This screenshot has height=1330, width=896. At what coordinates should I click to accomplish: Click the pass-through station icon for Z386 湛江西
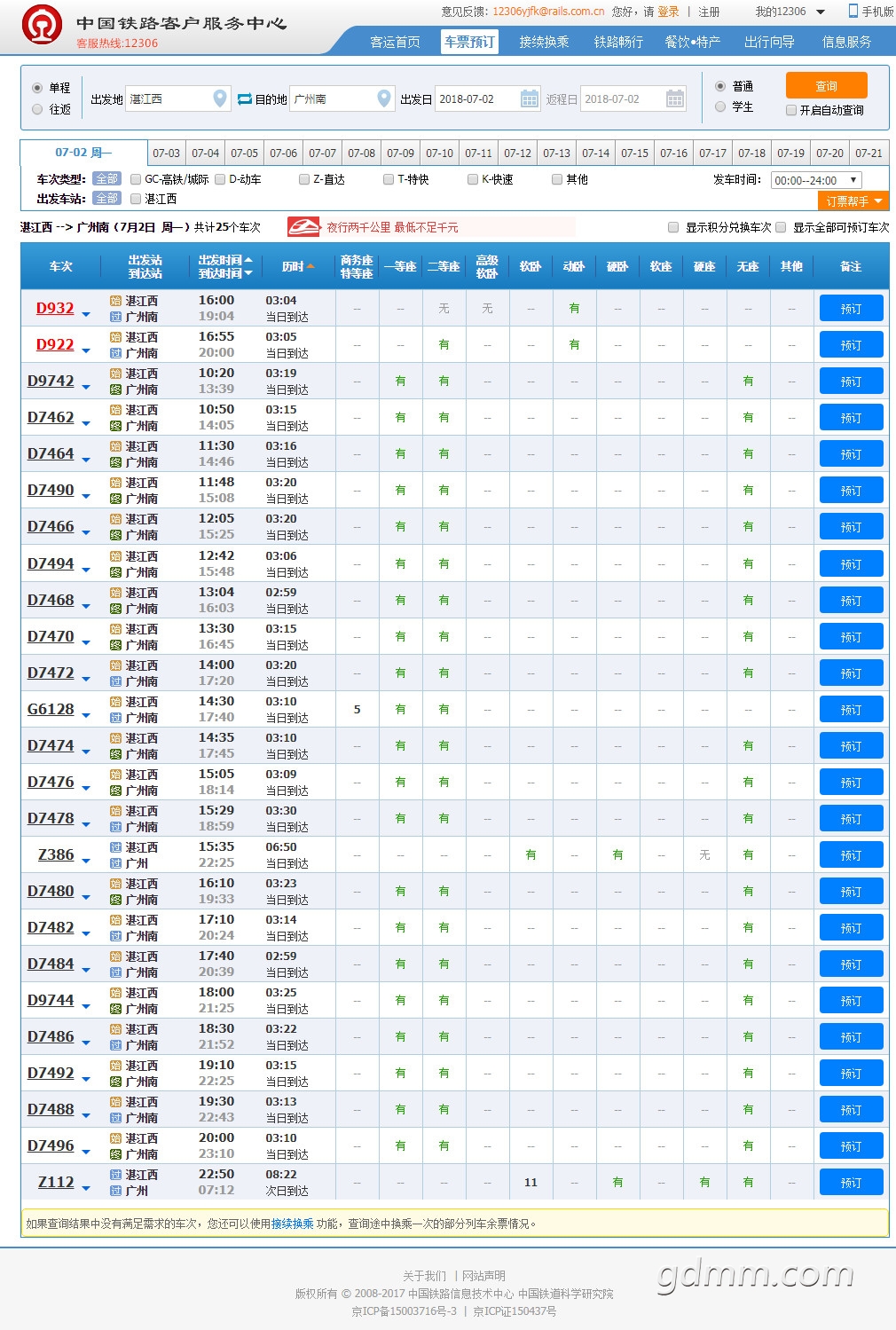115,847
